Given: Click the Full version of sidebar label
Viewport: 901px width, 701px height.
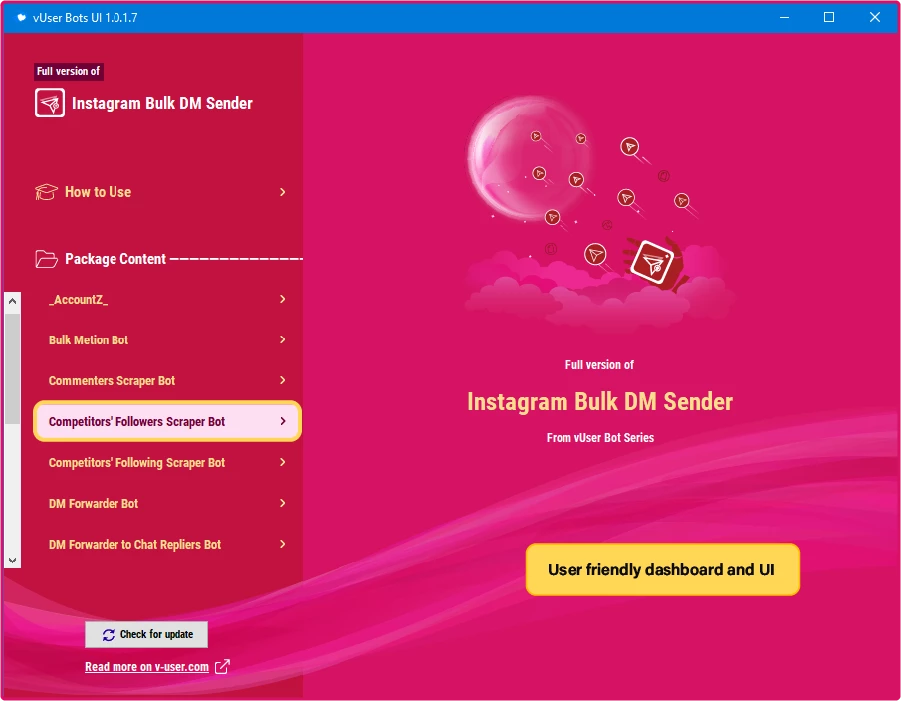Looking at the screenshot, I should tap(68, 71).
